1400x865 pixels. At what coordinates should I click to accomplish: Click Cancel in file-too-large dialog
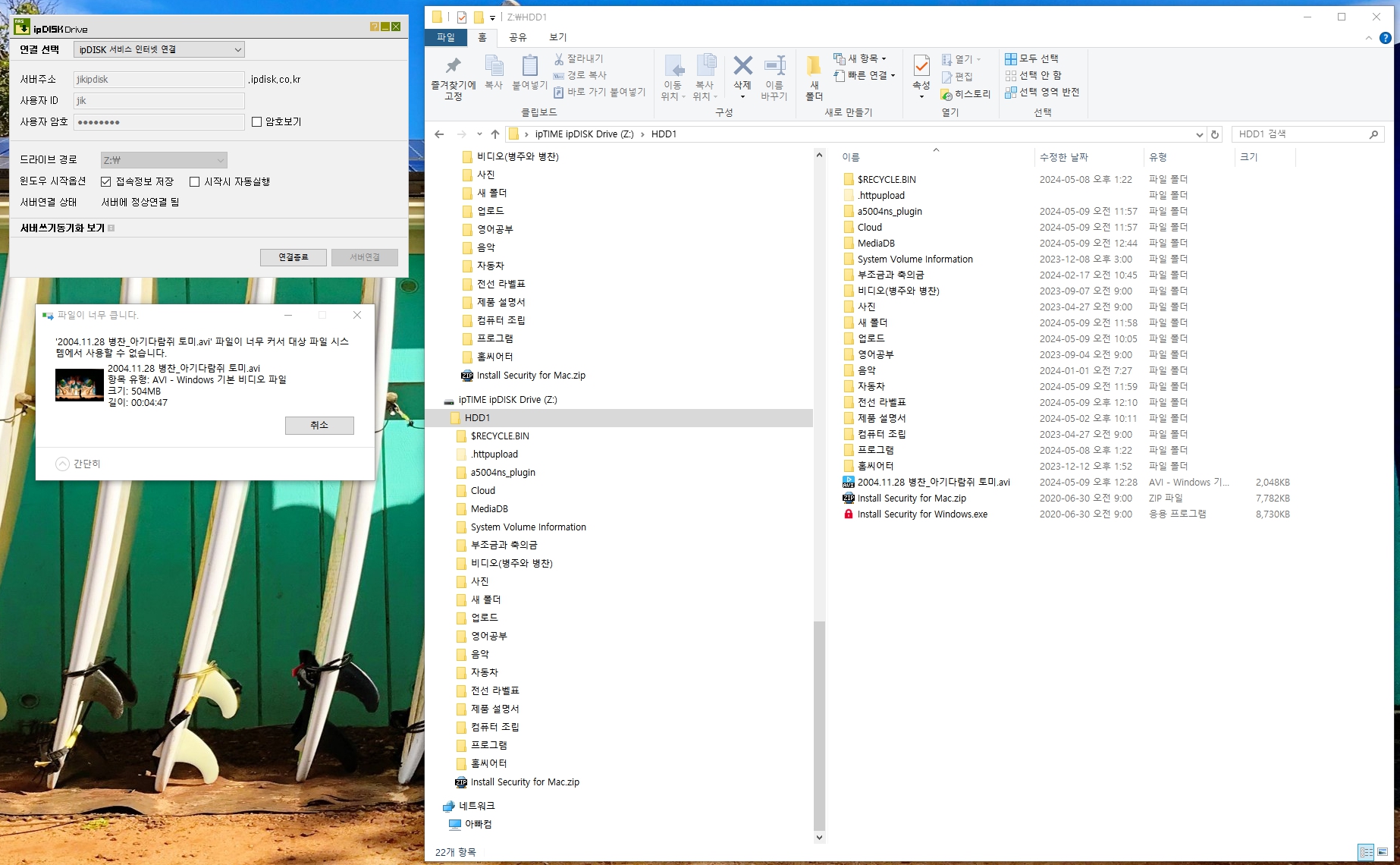click(x=319, y=426)
